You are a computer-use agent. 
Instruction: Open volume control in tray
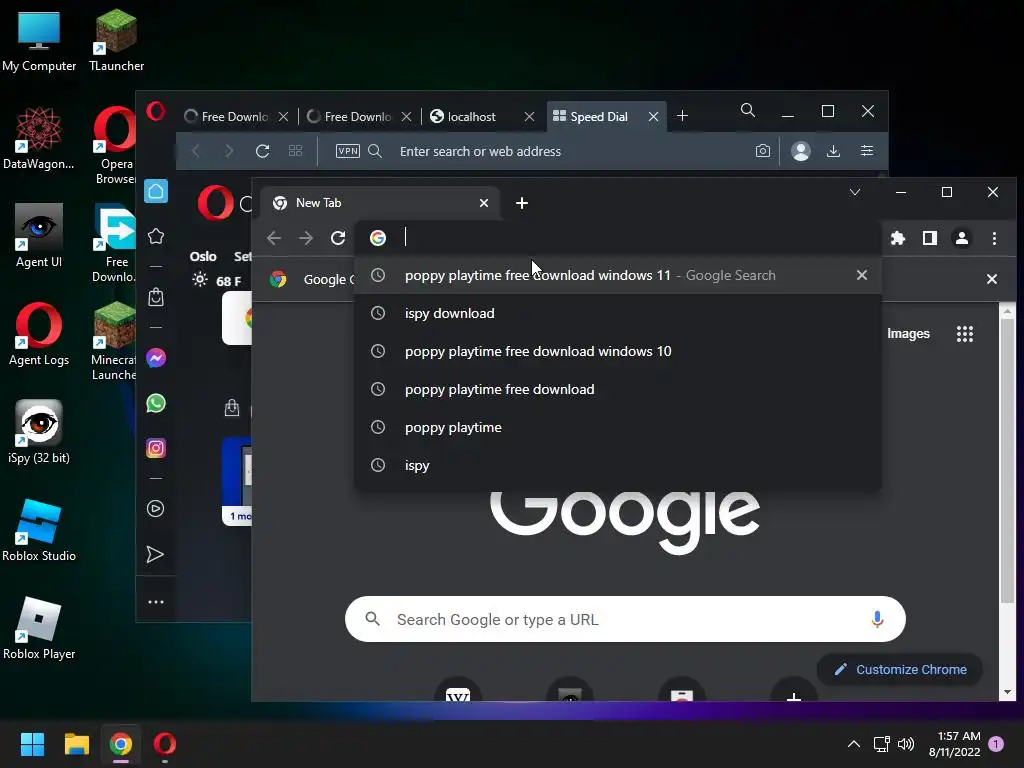click(906, 744)
